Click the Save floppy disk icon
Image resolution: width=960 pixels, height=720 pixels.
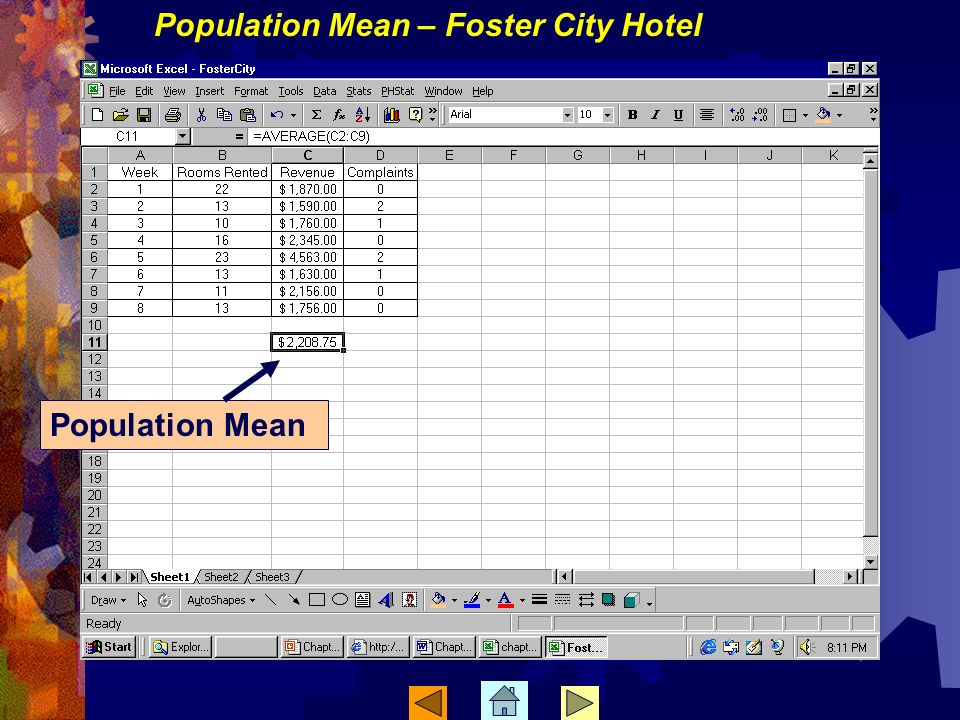(144, 114)
